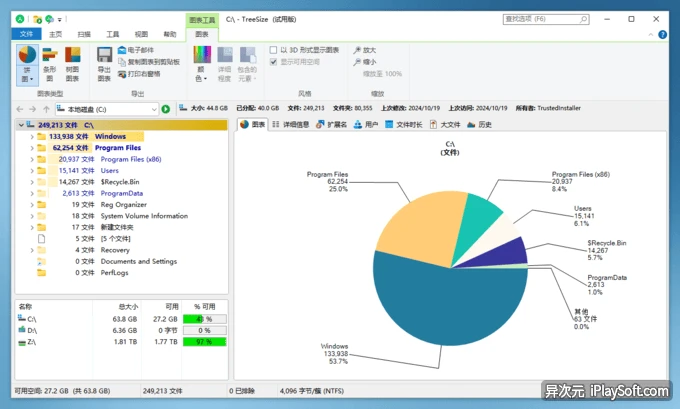The height and width of the screenshot is (409, 680).
Task: Expand the Program Files (x86) node
Action: pos(32,159)
